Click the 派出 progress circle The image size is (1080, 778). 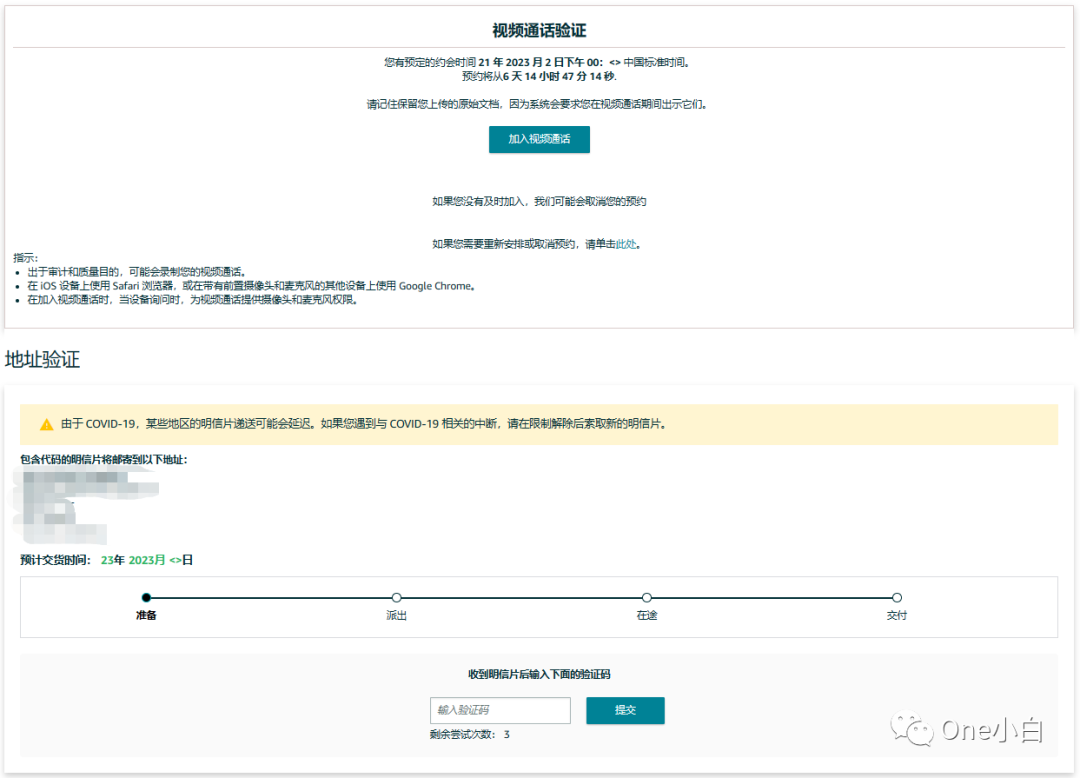[396, 597]
